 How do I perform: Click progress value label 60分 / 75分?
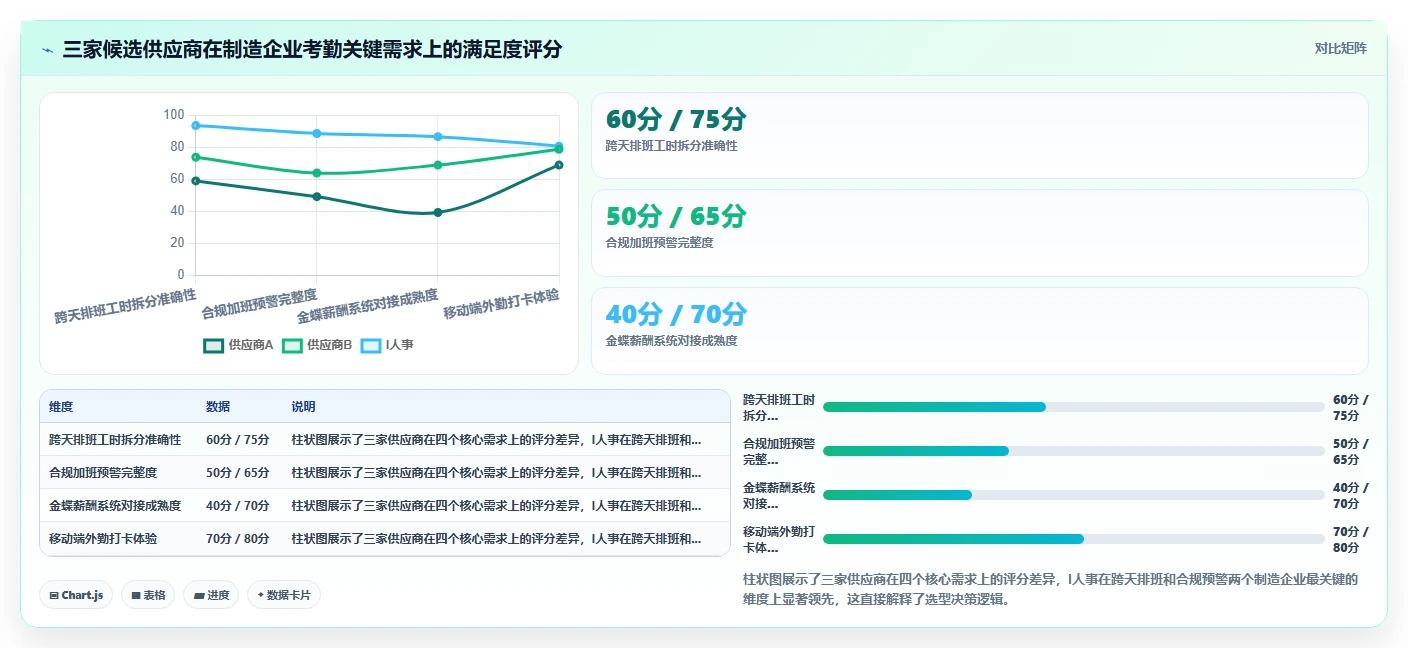(1351, 408)
